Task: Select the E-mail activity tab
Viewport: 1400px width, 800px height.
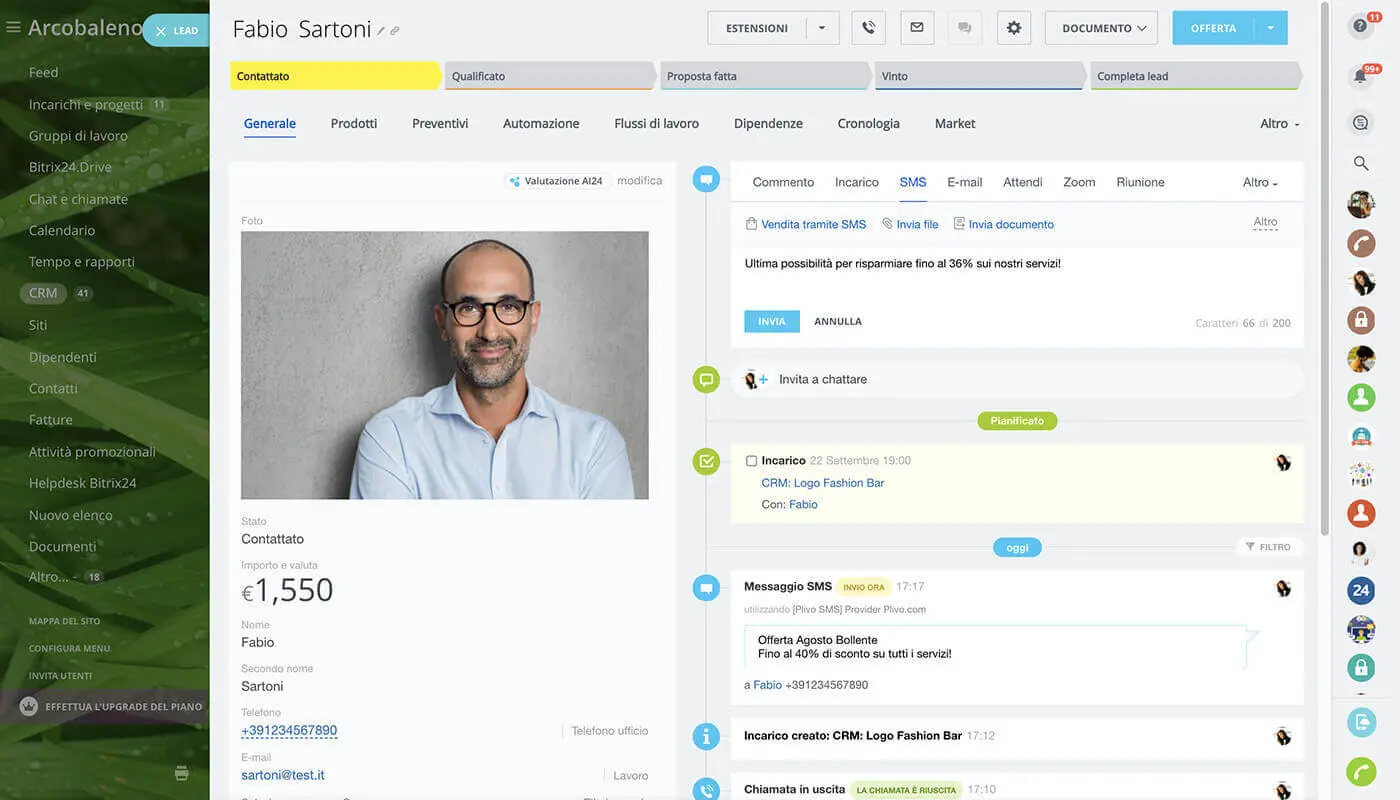Action: click(x=965, y=182)
